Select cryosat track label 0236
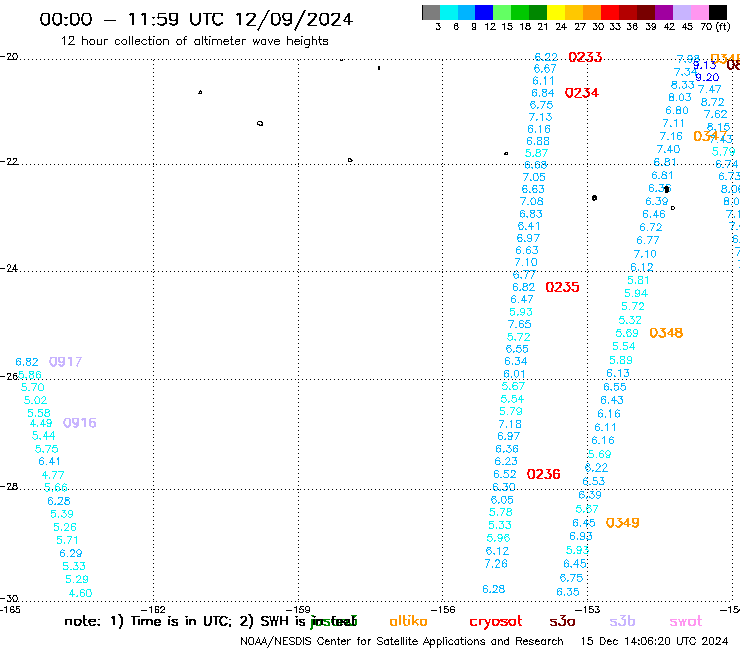The width and height of the screenshot is (740, 650). pyautogui.click(x=544, y=474)
